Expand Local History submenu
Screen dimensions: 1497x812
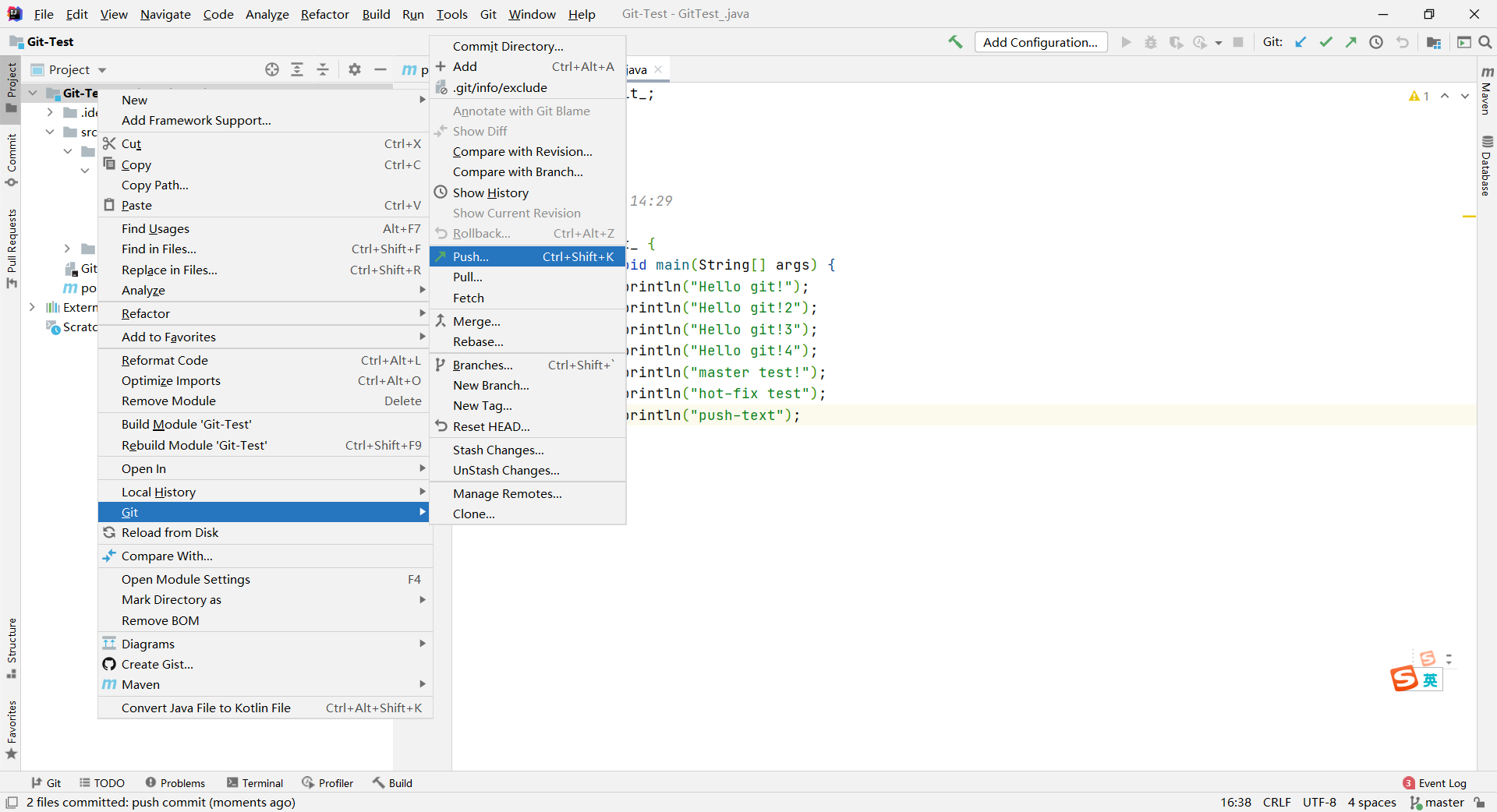(265, 492)
